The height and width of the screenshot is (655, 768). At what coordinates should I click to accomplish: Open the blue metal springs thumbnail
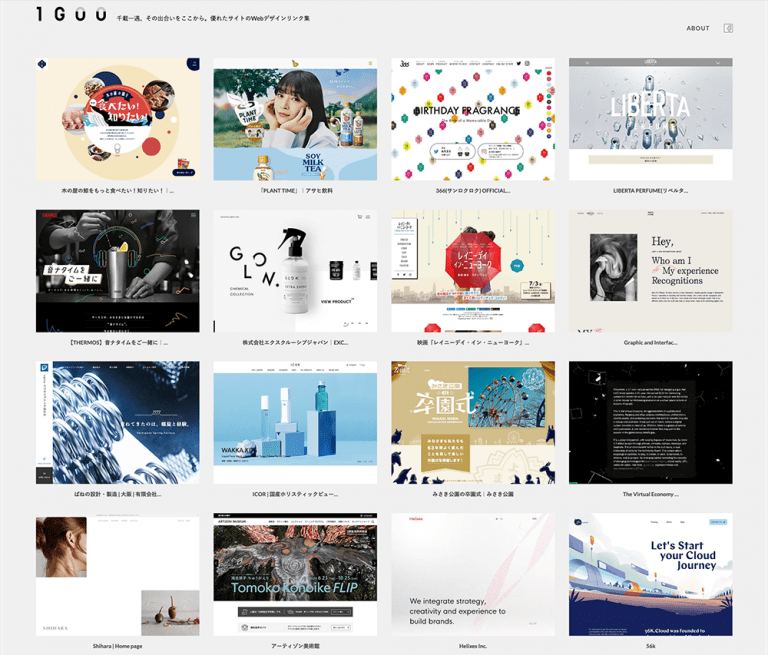coord(118,423)
